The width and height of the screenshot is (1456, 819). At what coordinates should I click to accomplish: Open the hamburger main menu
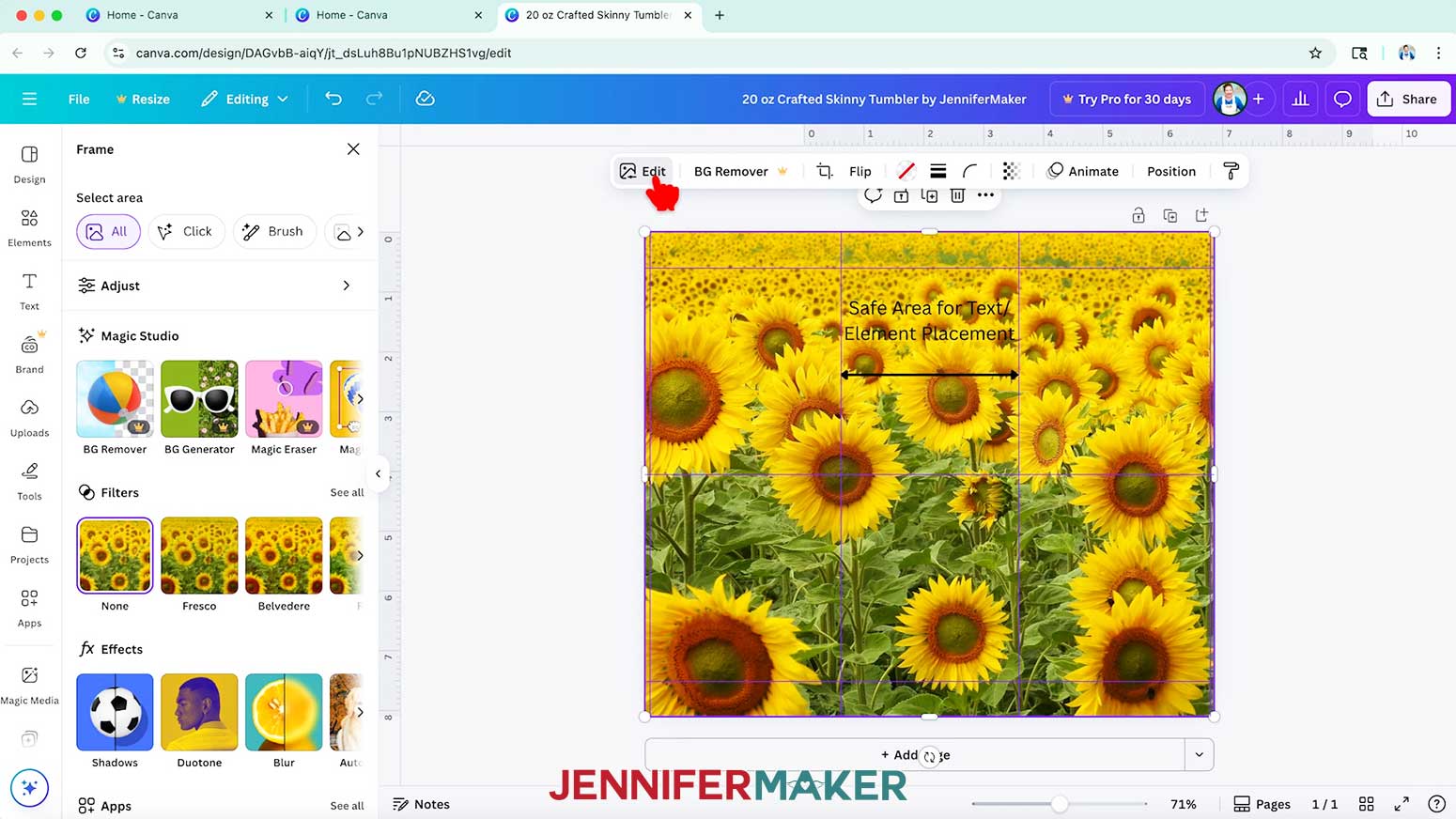point(29,99)
